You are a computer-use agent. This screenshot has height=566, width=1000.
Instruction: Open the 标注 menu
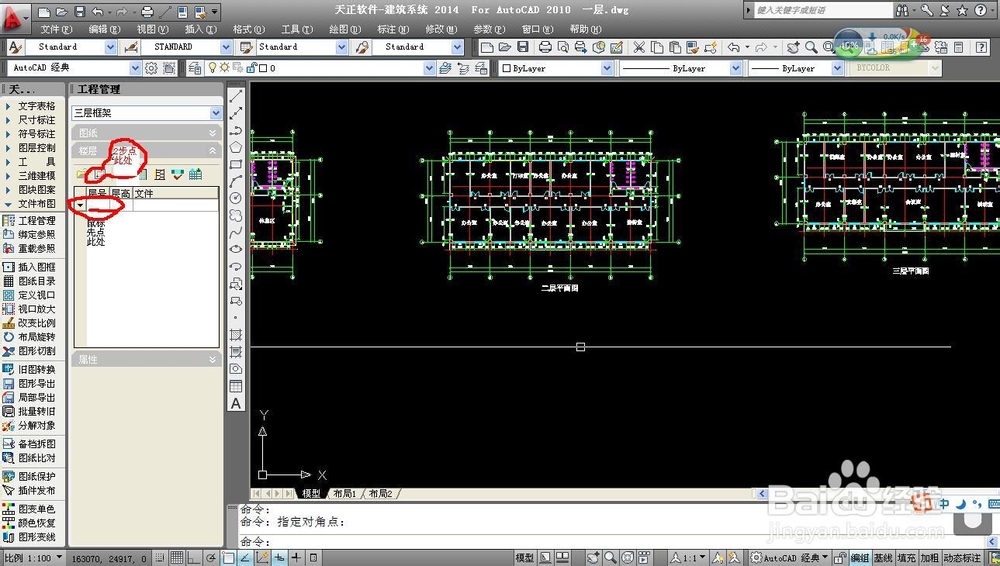point(393,29)
